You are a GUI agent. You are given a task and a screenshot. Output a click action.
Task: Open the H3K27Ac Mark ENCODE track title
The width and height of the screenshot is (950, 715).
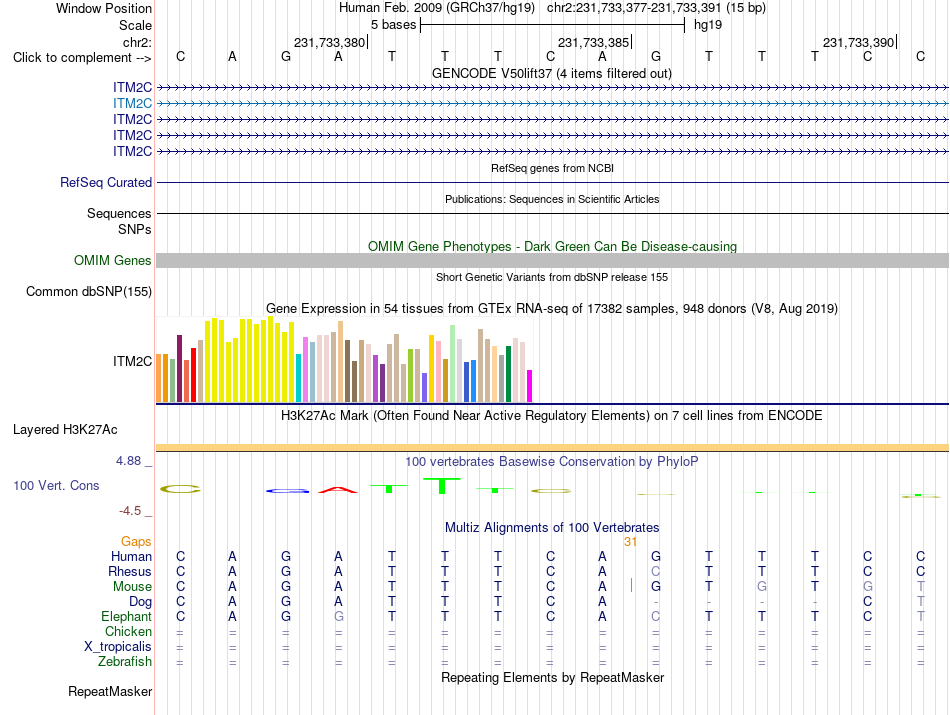[x=552, y=416]
